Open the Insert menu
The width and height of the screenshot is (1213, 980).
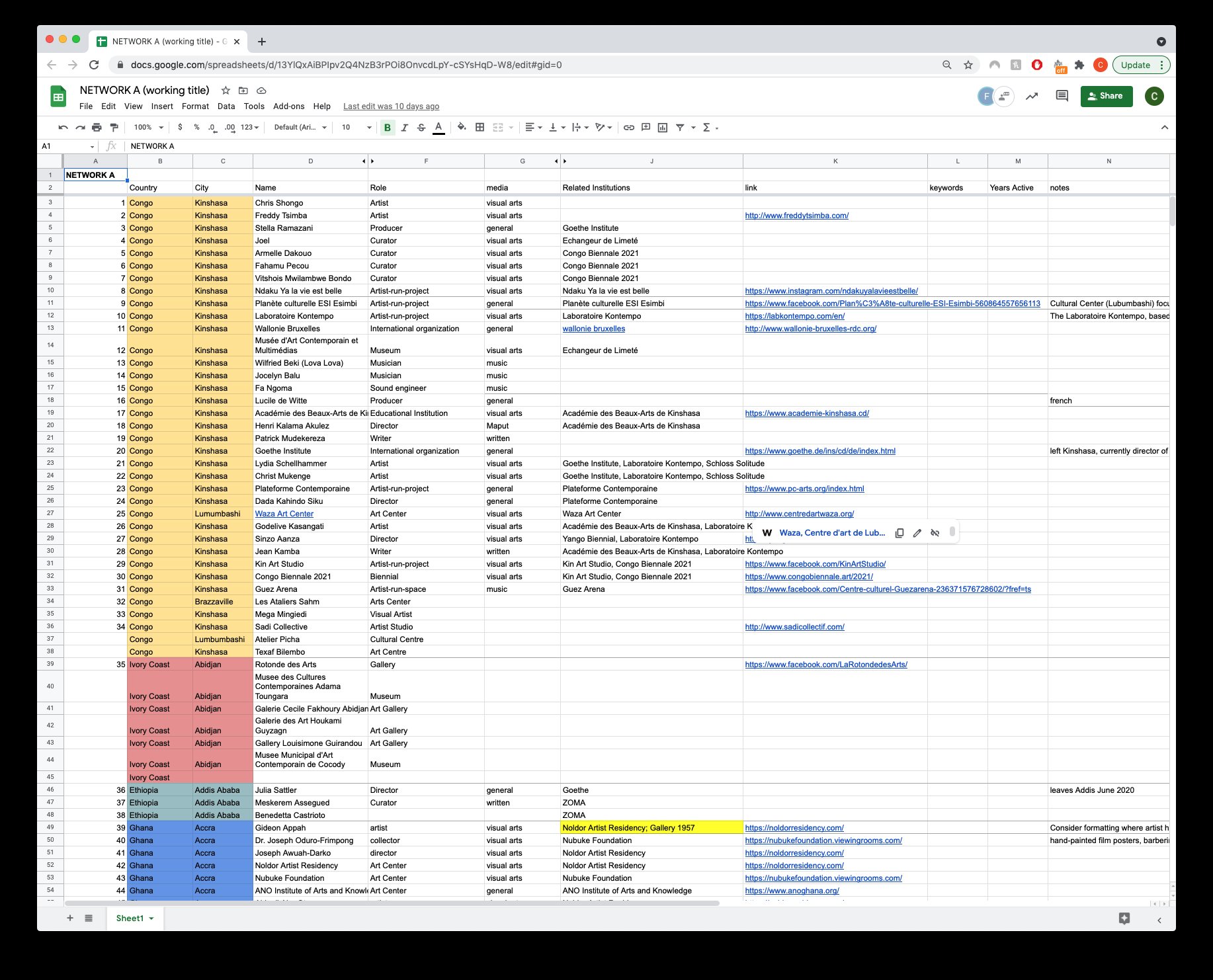coord(162,106)
